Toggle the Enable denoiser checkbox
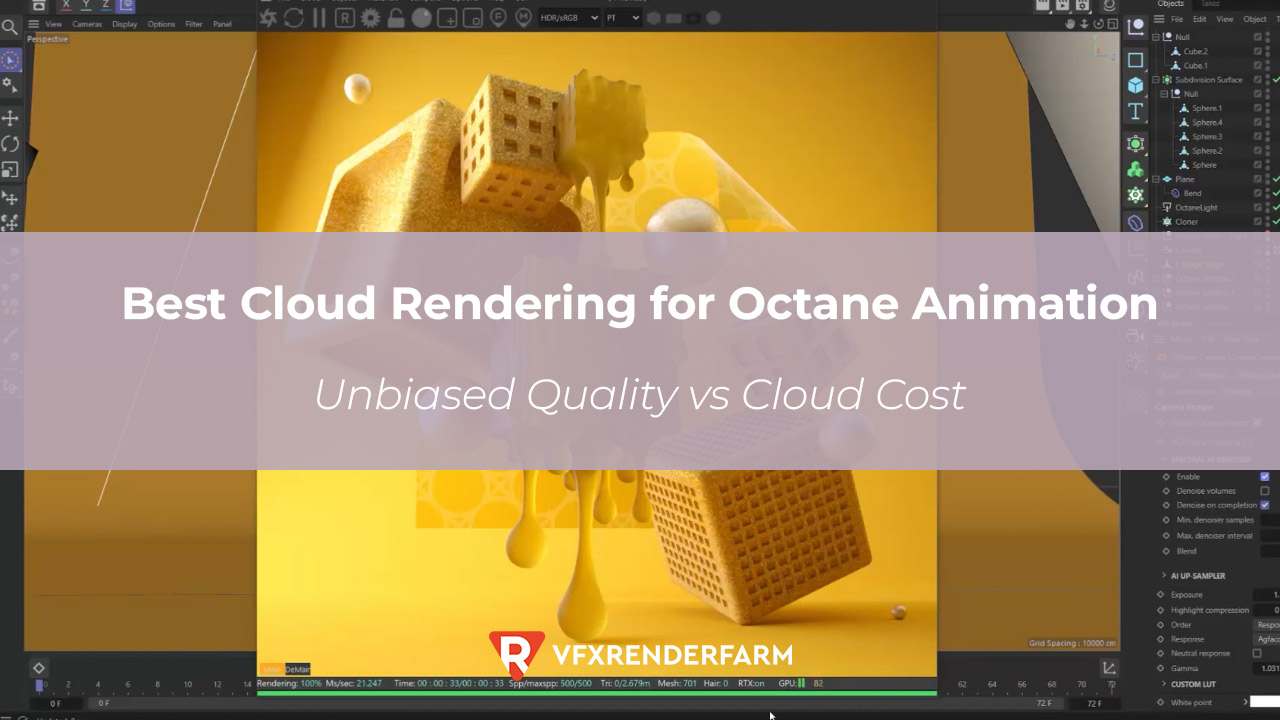This screenshot has width=1280, height=720. (x=1265, y=477)
